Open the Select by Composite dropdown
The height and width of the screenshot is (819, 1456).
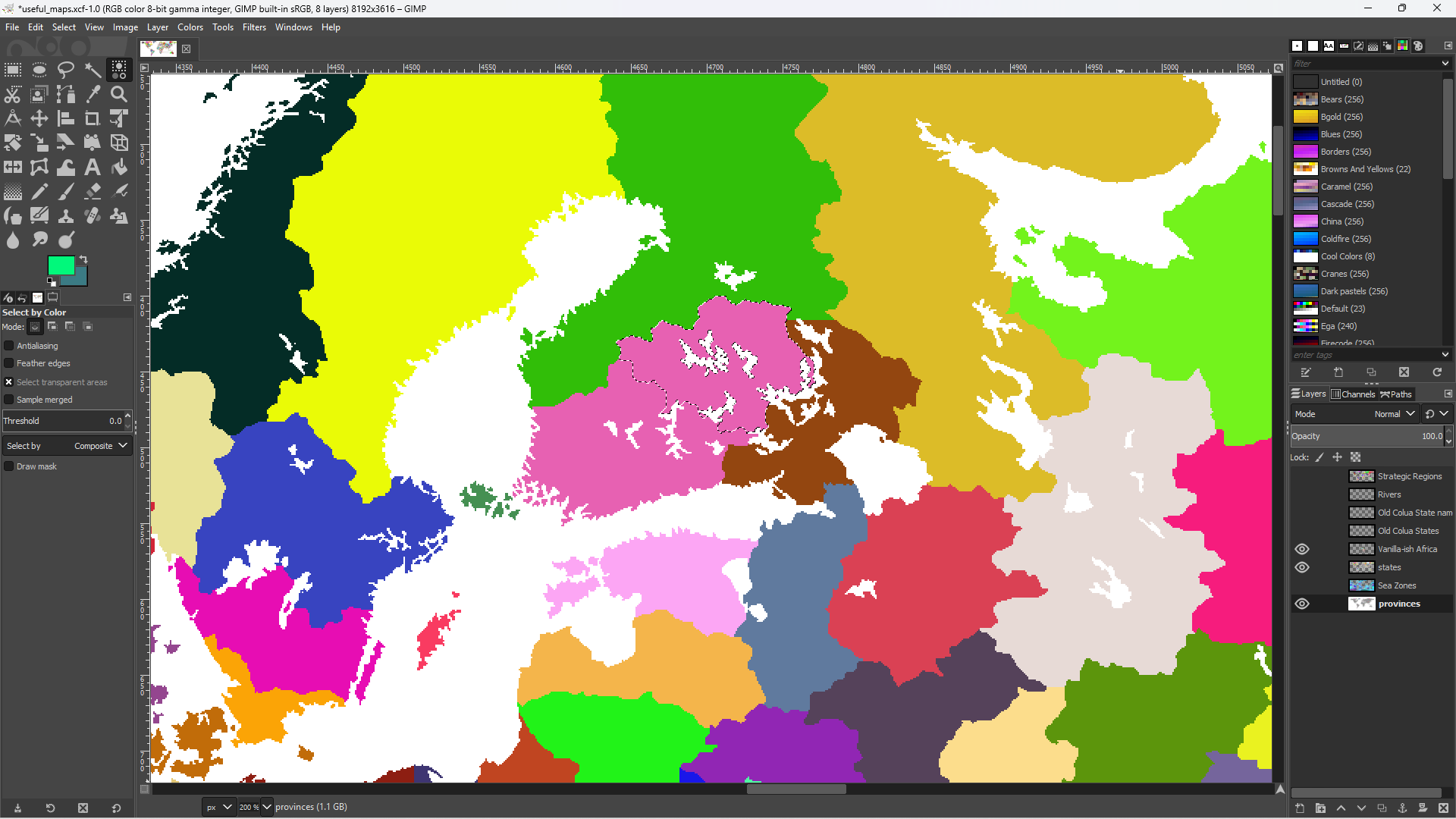(x=67, y=446)
